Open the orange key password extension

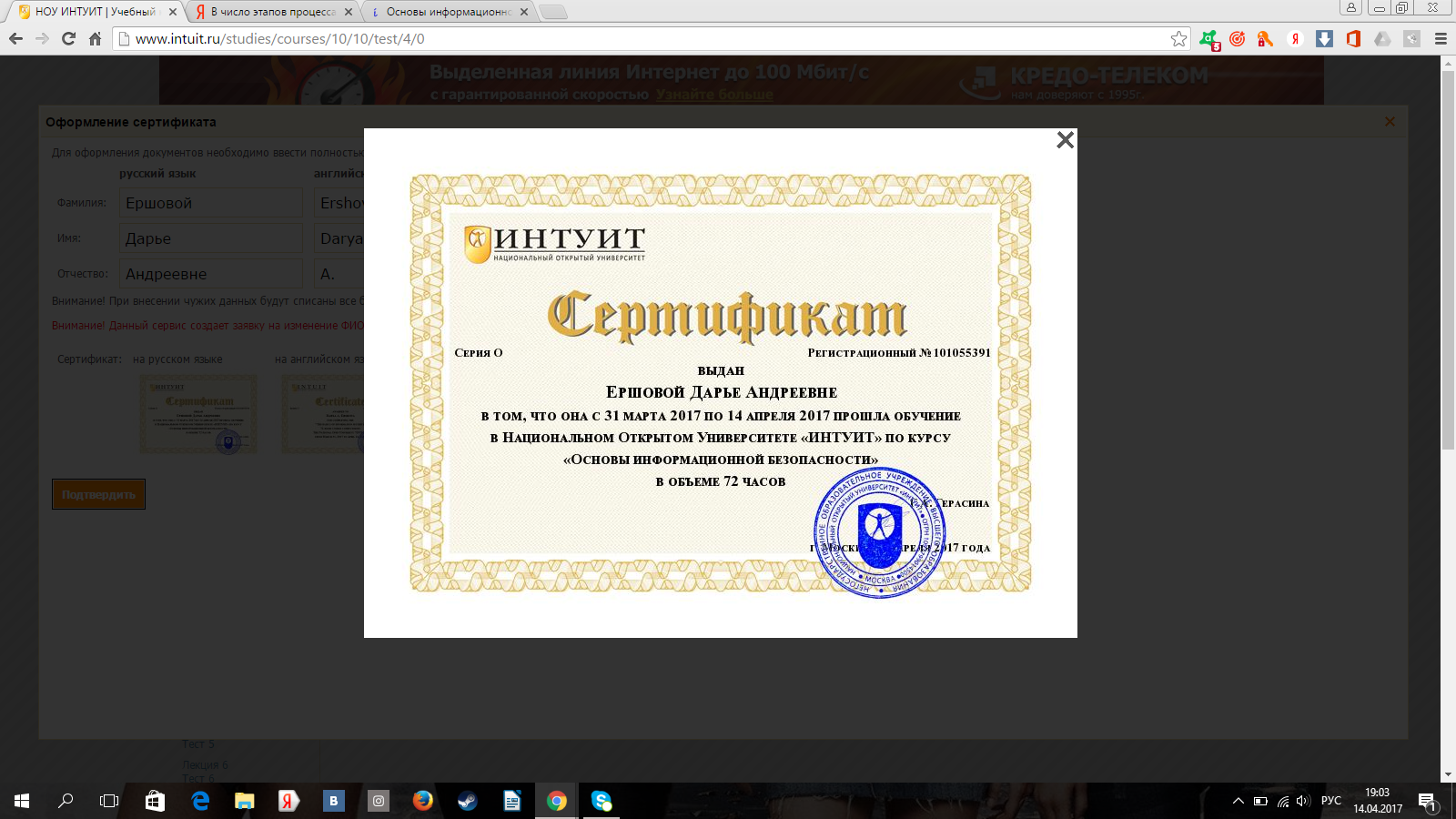[1265, 38]
